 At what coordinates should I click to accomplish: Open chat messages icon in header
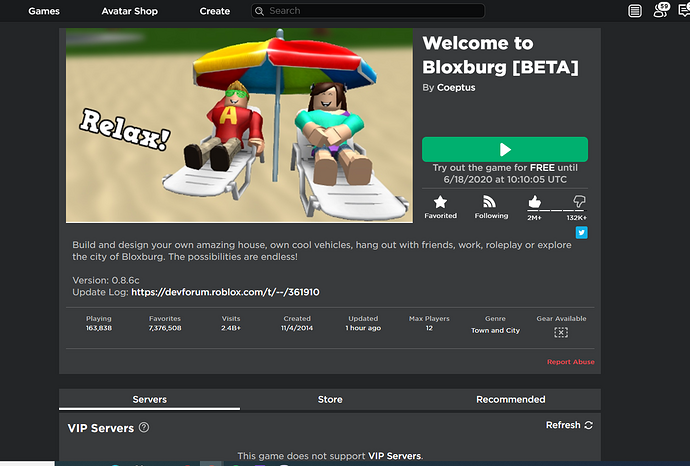coord(685,10)
